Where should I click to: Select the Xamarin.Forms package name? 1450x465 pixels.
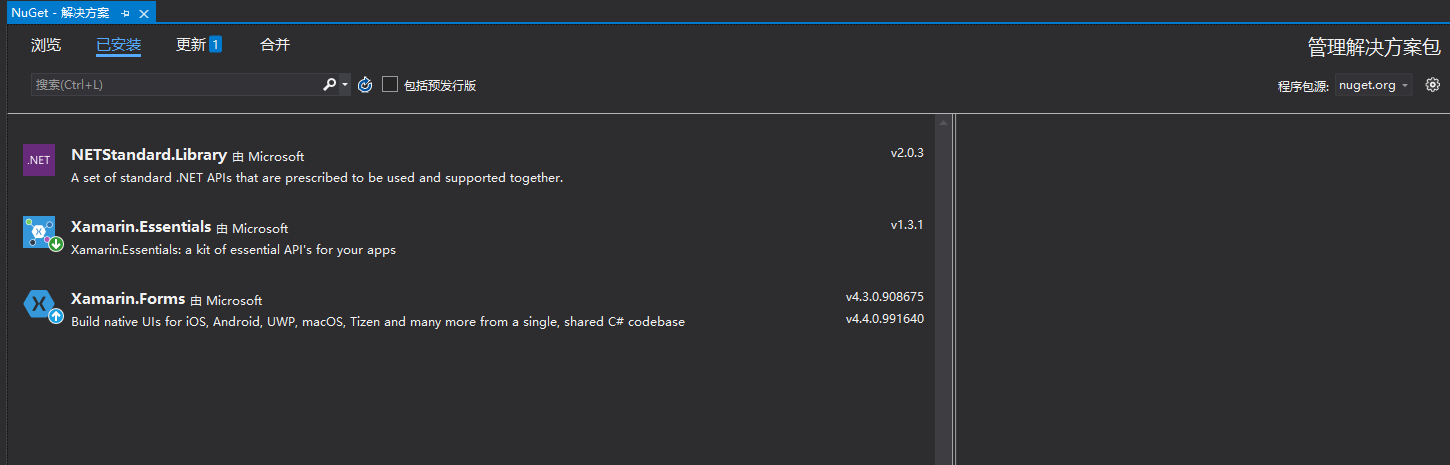pyautogui.click(x=128, y=299)
